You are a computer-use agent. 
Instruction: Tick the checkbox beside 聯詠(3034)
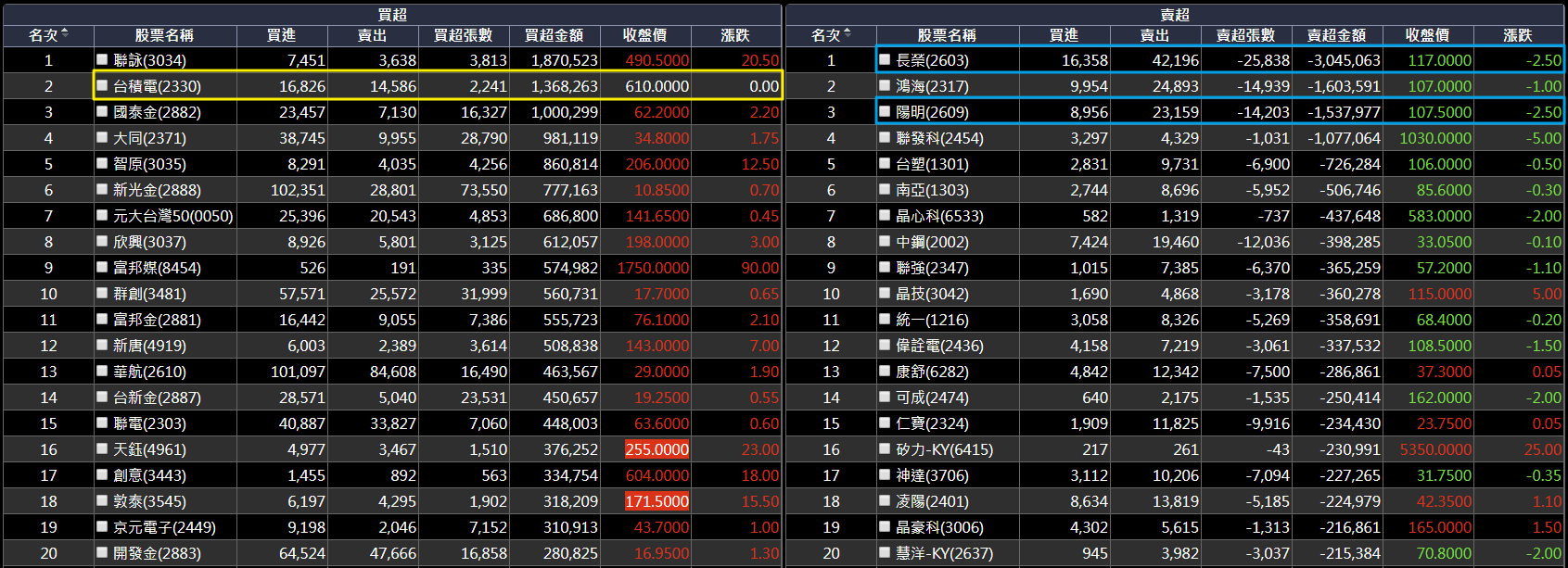click(103, 59)
